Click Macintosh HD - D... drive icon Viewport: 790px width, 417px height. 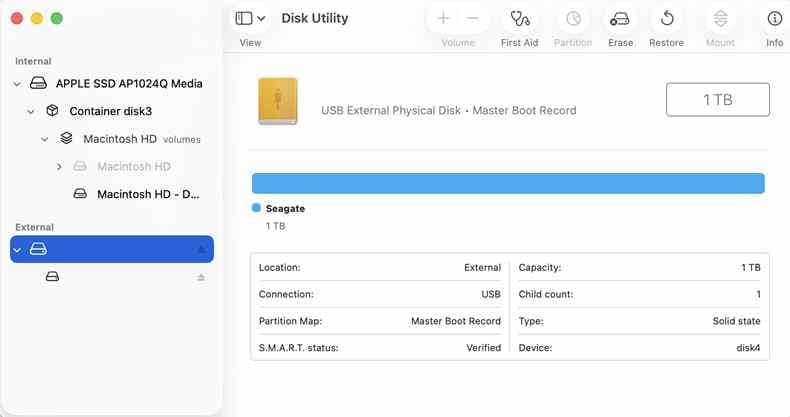(x=80, y=194)
